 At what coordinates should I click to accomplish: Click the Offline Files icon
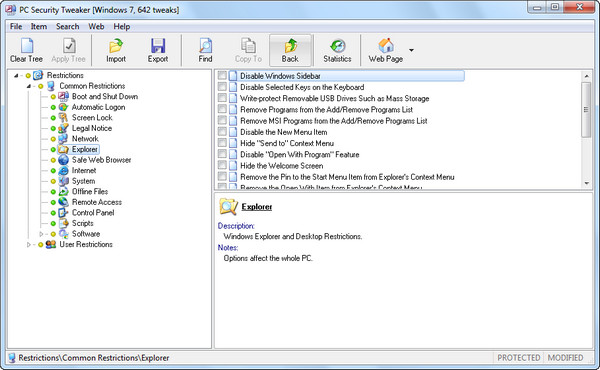[x=63, y=191]
